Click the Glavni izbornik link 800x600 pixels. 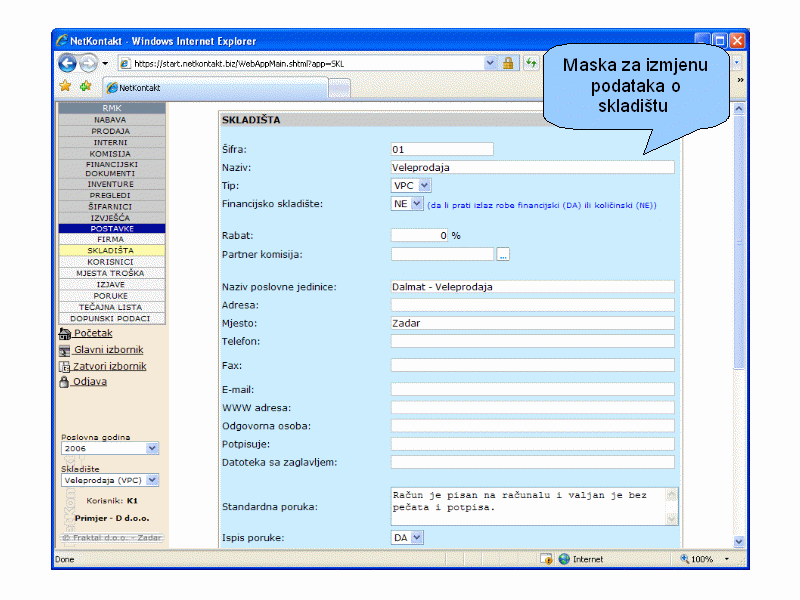[x=109, y=350]
